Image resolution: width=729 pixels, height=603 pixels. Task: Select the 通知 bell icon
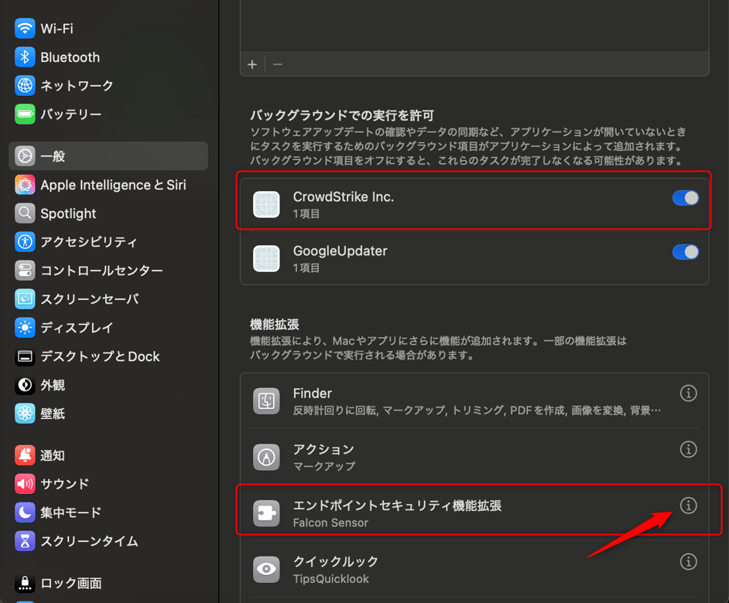tap(25, 455)
